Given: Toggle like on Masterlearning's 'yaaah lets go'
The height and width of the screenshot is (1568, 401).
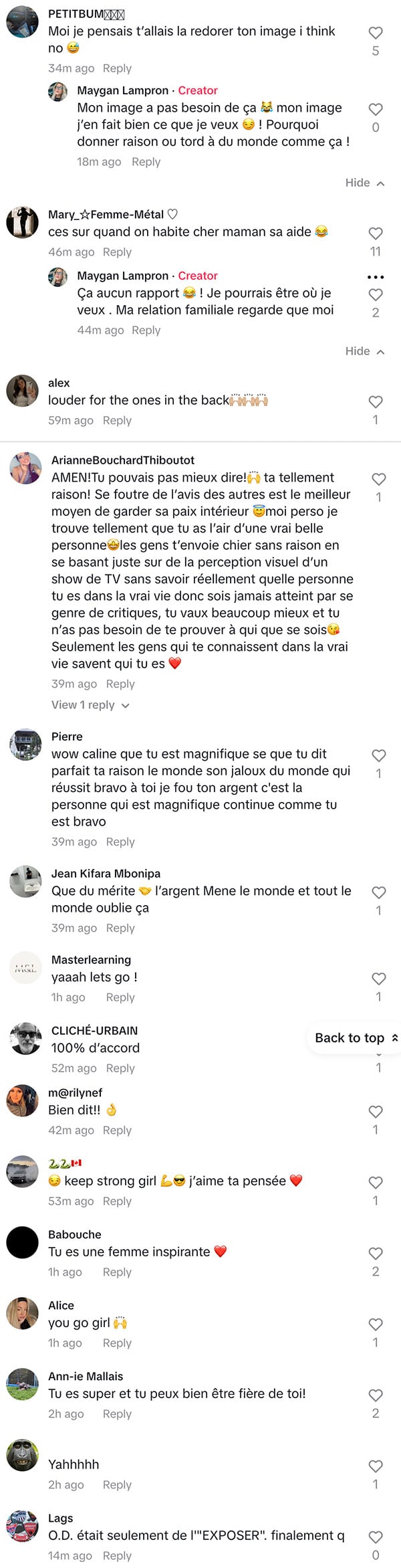Looking at the screenshot, I should [379, 979].
